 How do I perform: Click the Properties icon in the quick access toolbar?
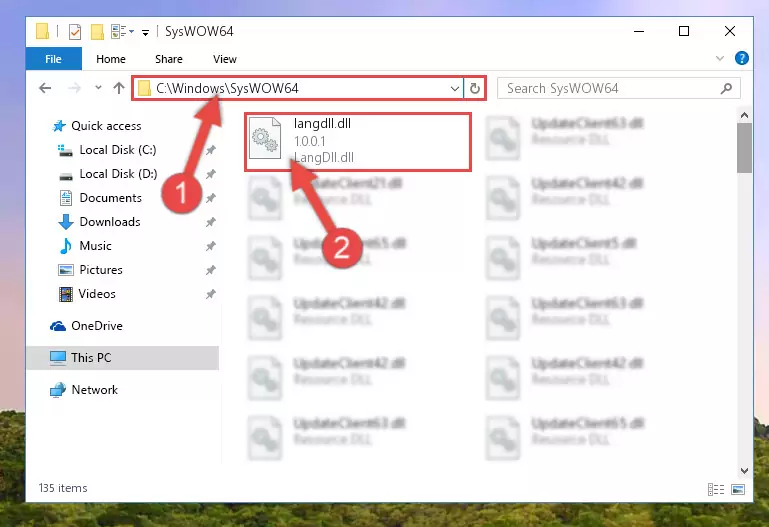coord(75,32)
